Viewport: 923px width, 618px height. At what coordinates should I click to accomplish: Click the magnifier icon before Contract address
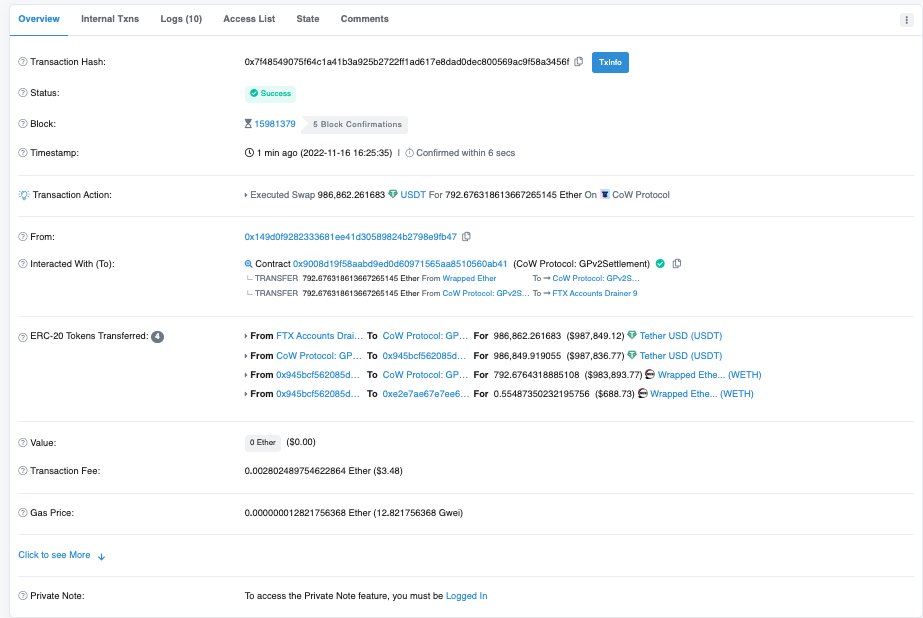(248, 264)
